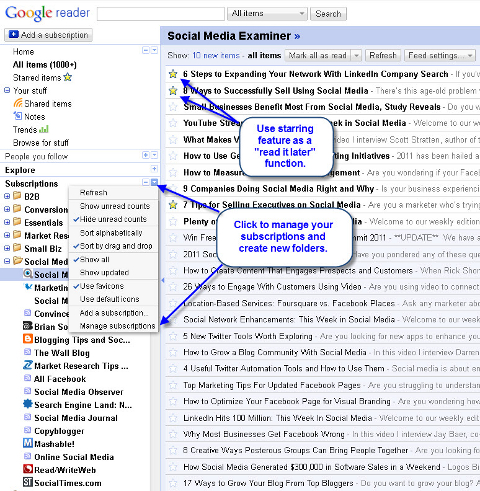Click the Mashable favicon
The width and height of the screenshot is (480, 491).
point(28,443)
